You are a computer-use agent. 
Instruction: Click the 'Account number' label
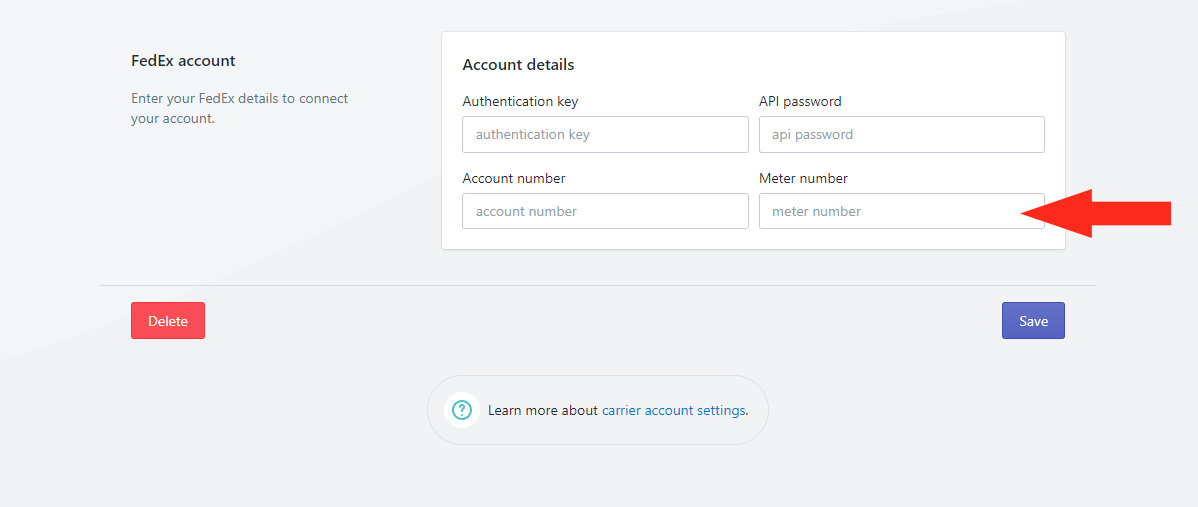pos(513,178)
